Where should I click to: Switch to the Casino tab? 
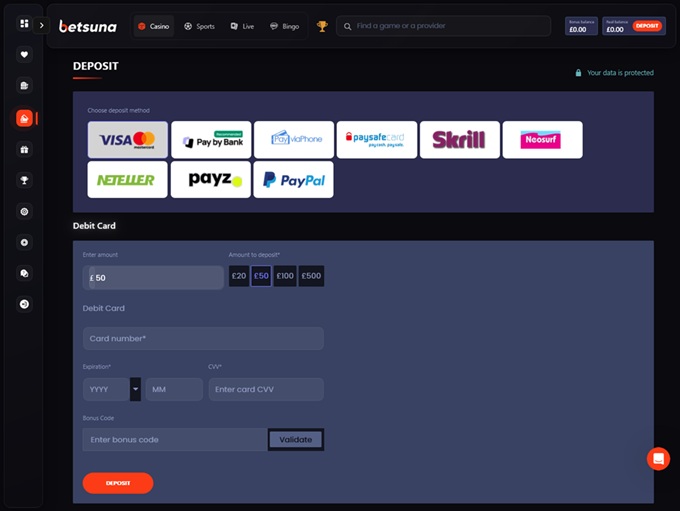coord(154,26)
